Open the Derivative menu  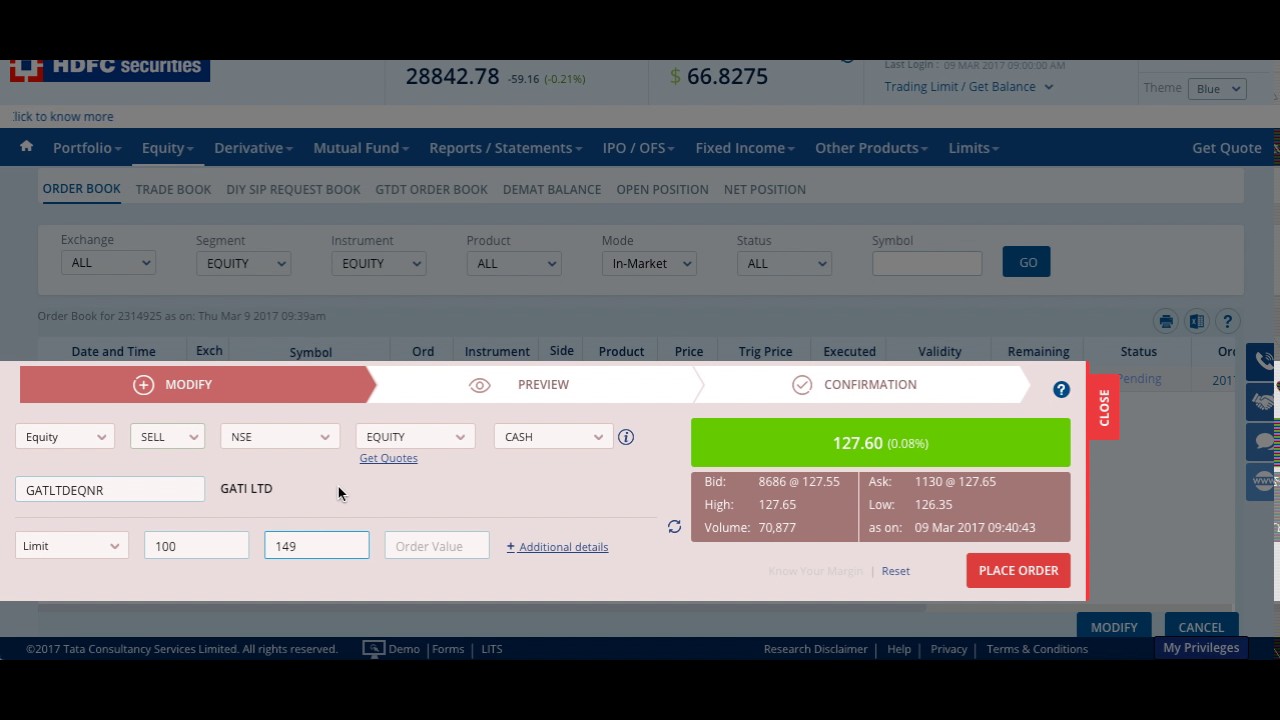click(253, 147)
